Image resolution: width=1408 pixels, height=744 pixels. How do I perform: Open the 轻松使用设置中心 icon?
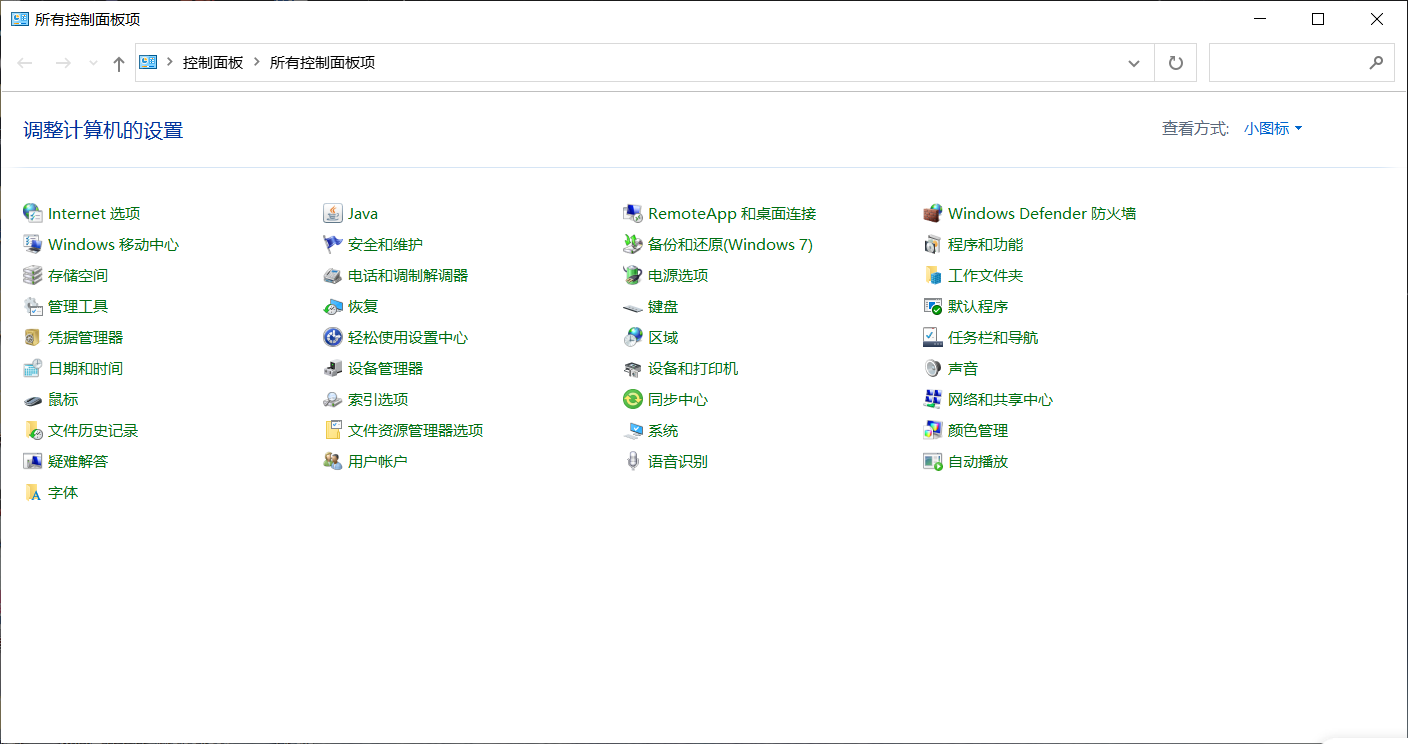[333, 337]
